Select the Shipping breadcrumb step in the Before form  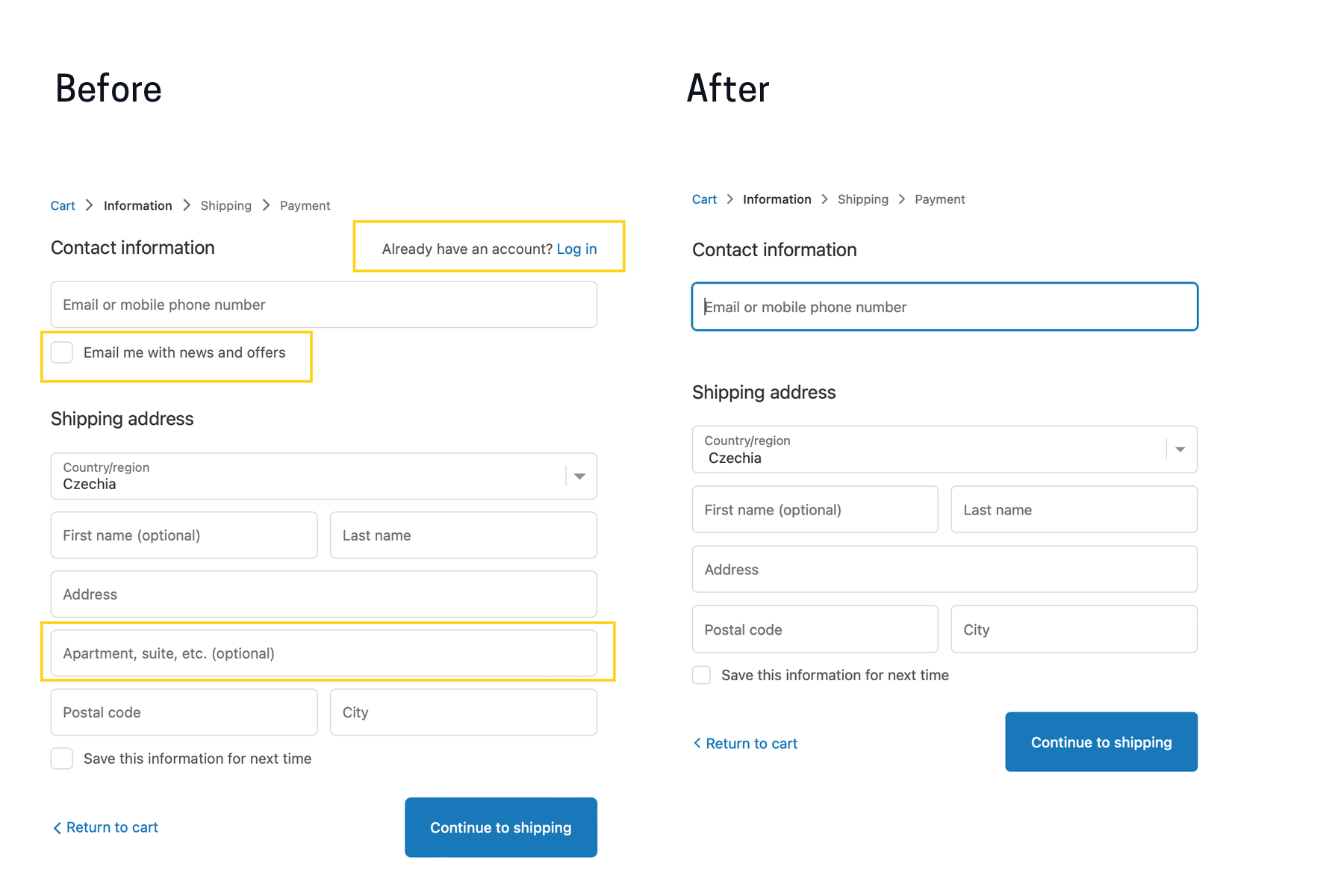[x=225, y=206]
